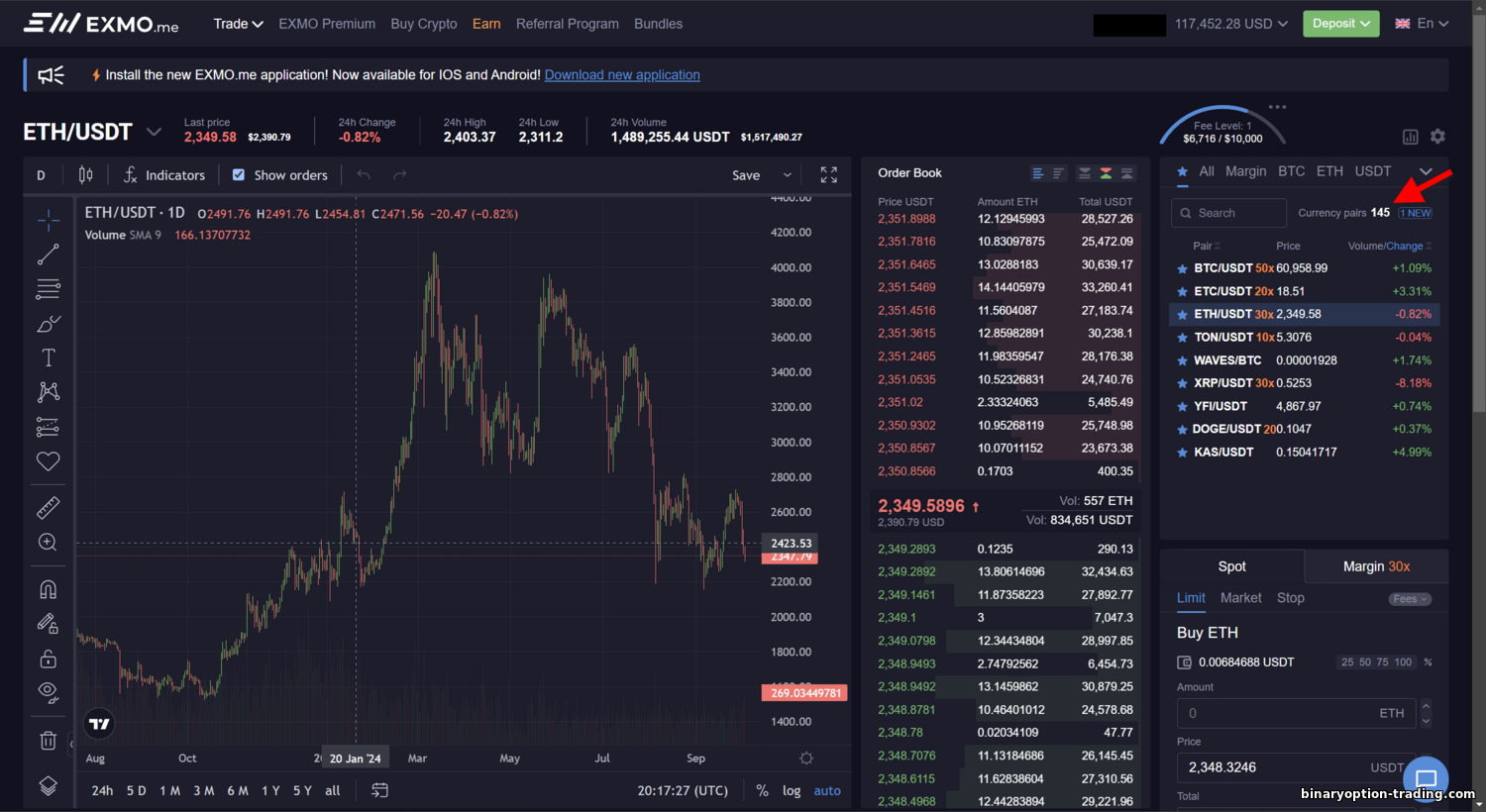Open ETH/USDT pair selector chevron
Screen dimensions: 1486x812
tap(154, 132)
